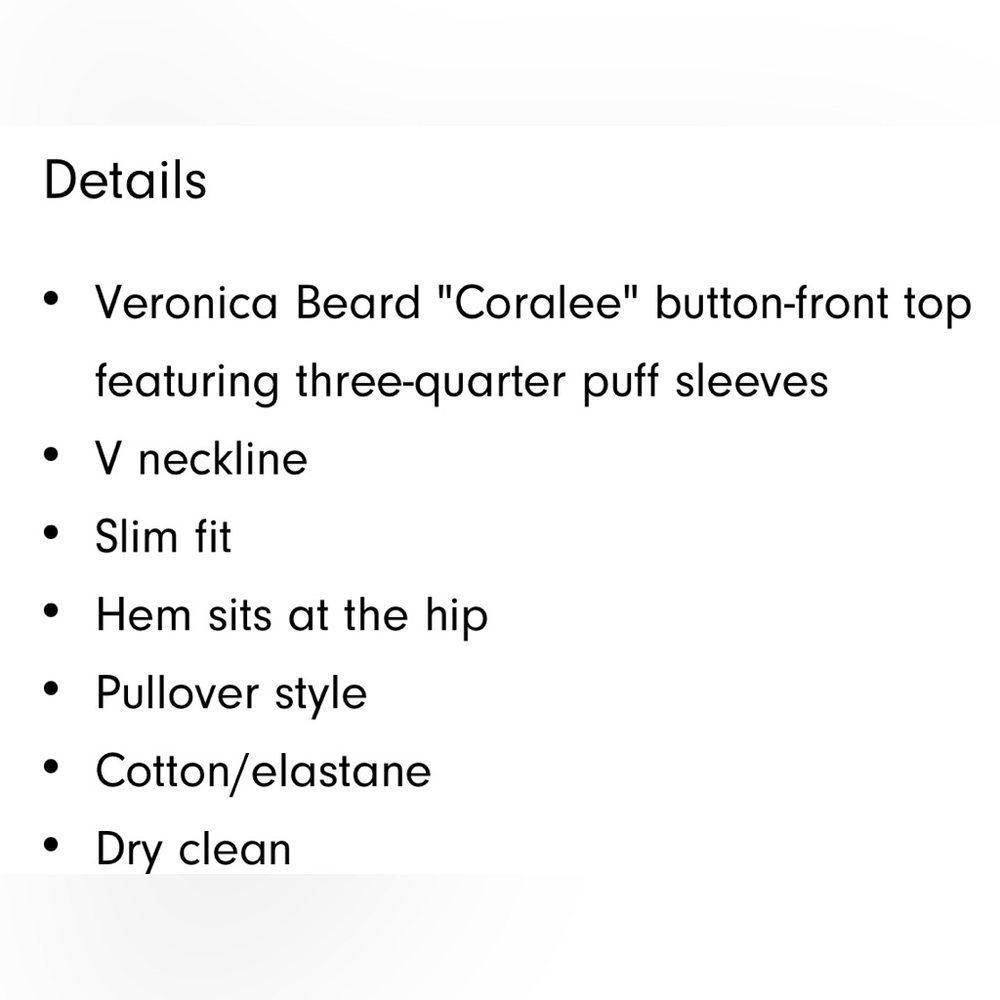The image size is (1000, 1000).
Task: Select the V neckline list item
Action: (201, 459)
